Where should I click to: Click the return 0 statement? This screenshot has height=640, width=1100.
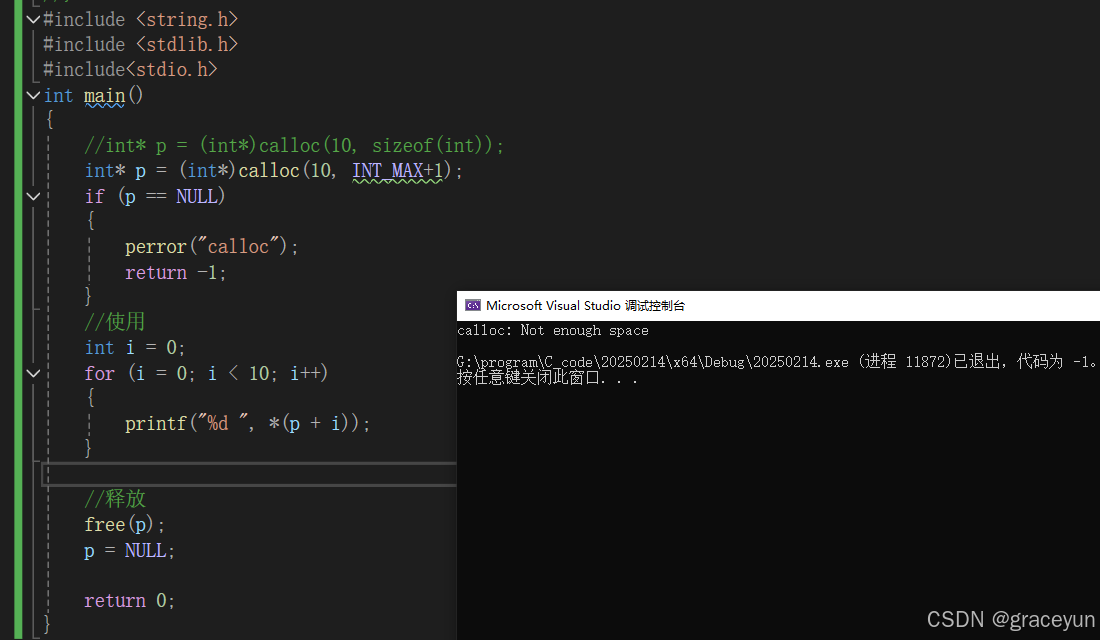[129, 601]
